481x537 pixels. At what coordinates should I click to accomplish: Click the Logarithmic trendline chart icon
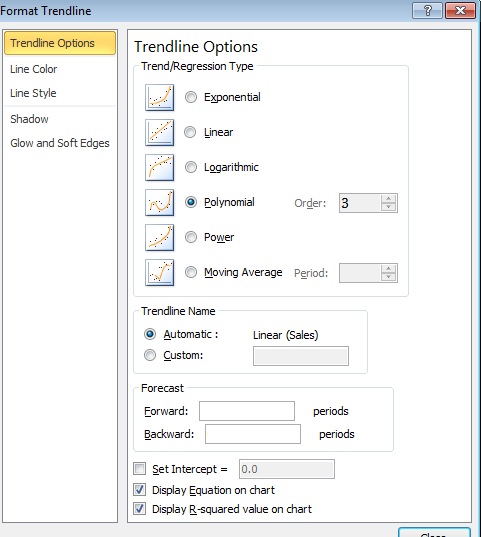[x=159, y=167]
